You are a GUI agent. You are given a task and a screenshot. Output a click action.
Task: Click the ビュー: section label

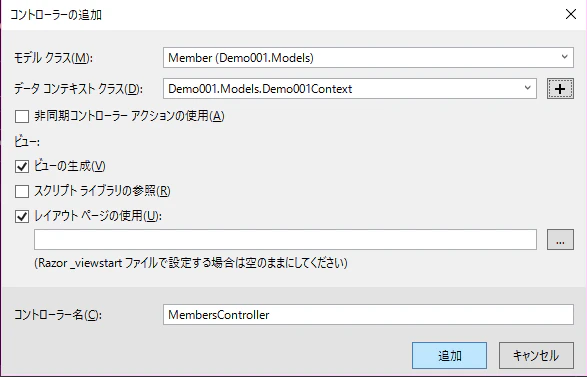point(27,142)
